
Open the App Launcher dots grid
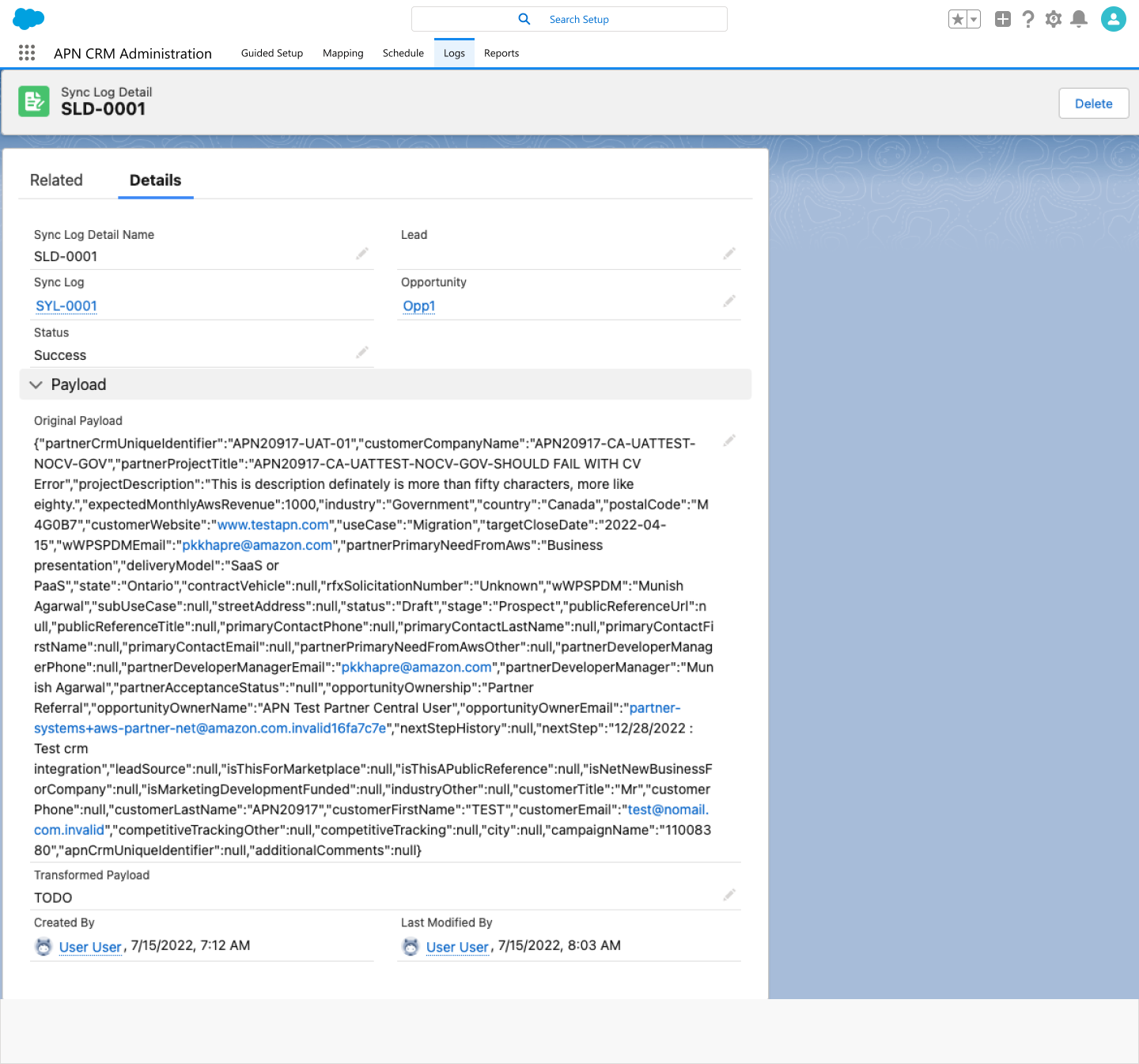click(27, 53)
